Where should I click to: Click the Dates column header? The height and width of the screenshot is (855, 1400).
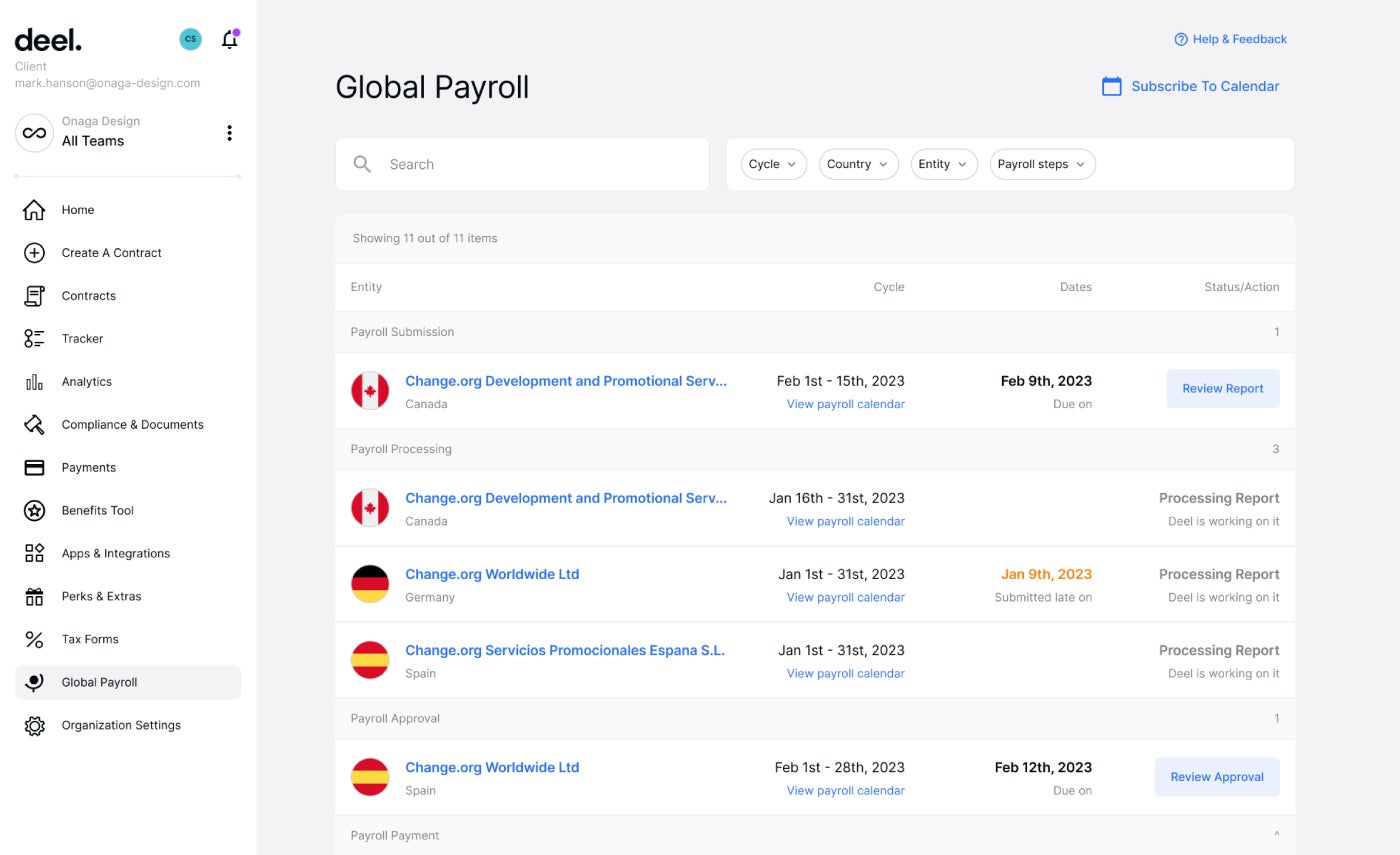click(x=1076, y=287)
